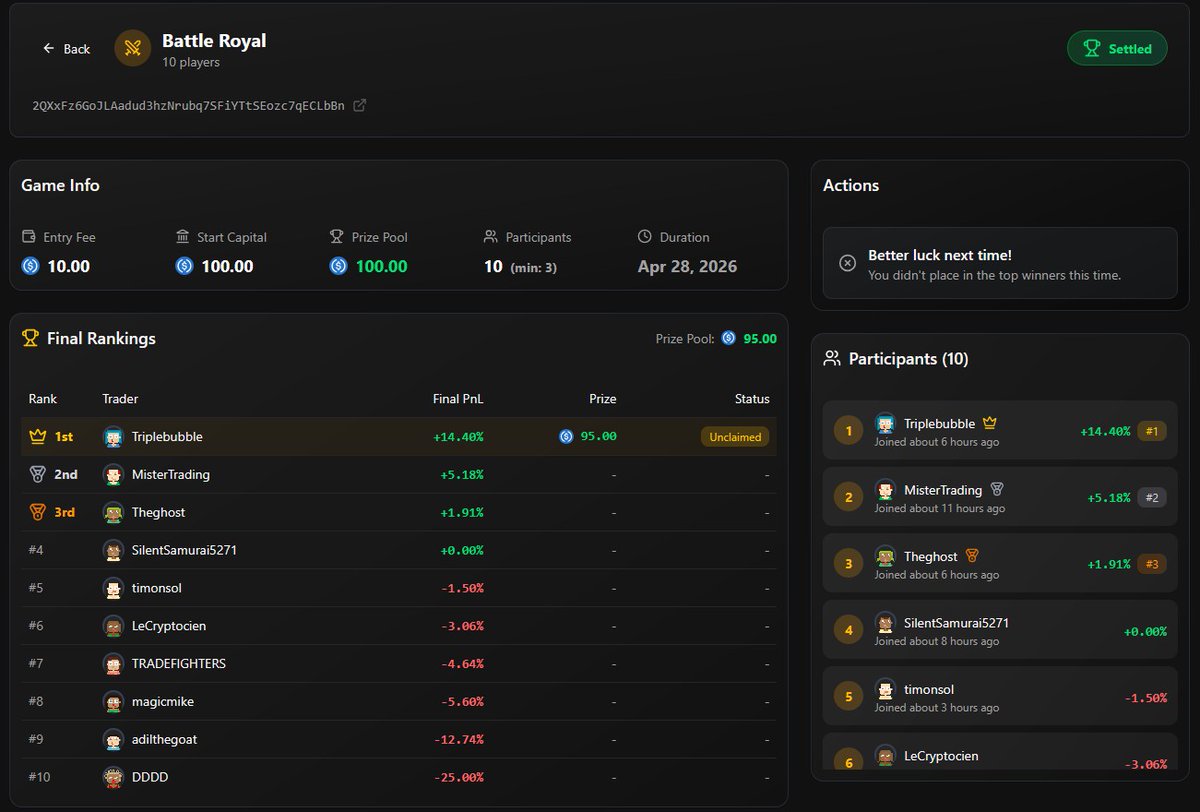The height and width of the screenshot is (812, 1200).
Task: Click the Settled status badge
Action: click(1117, 48)
